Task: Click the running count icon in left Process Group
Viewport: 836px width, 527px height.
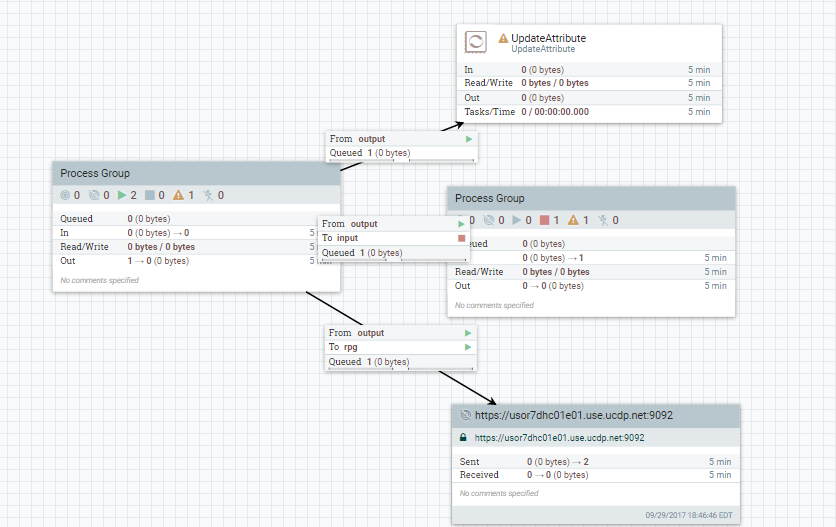Action: click(122, 195)
